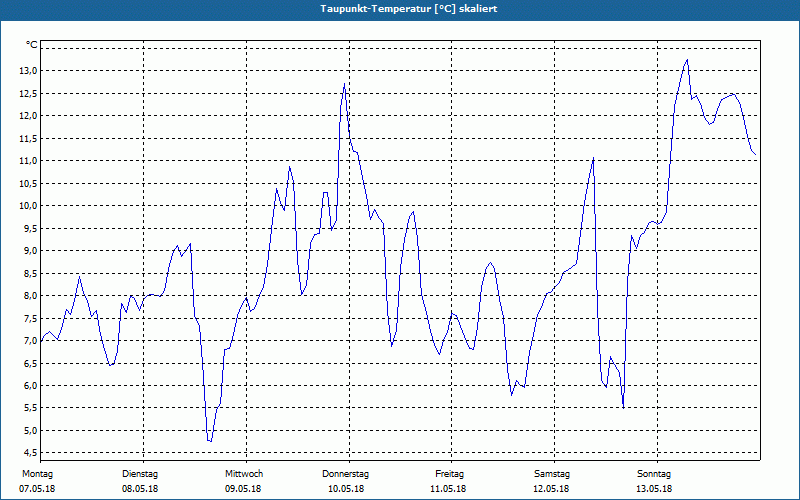Click the 10.05.18 date label
The image size is (800, 500).
point(346,489)
